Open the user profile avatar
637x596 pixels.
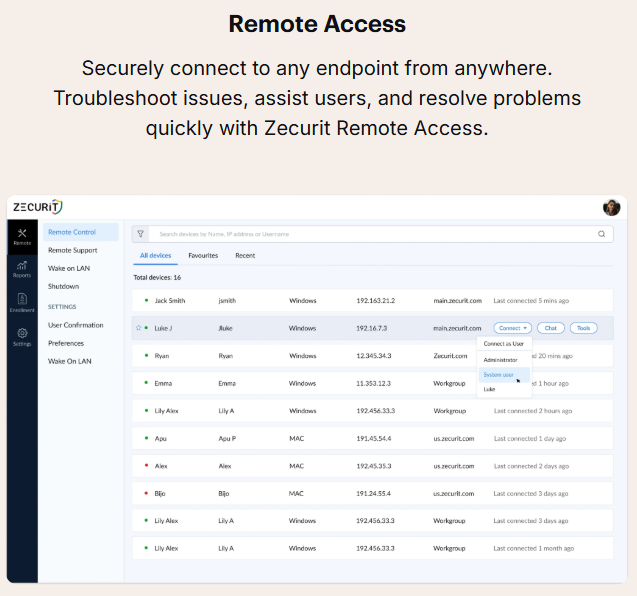611,207
